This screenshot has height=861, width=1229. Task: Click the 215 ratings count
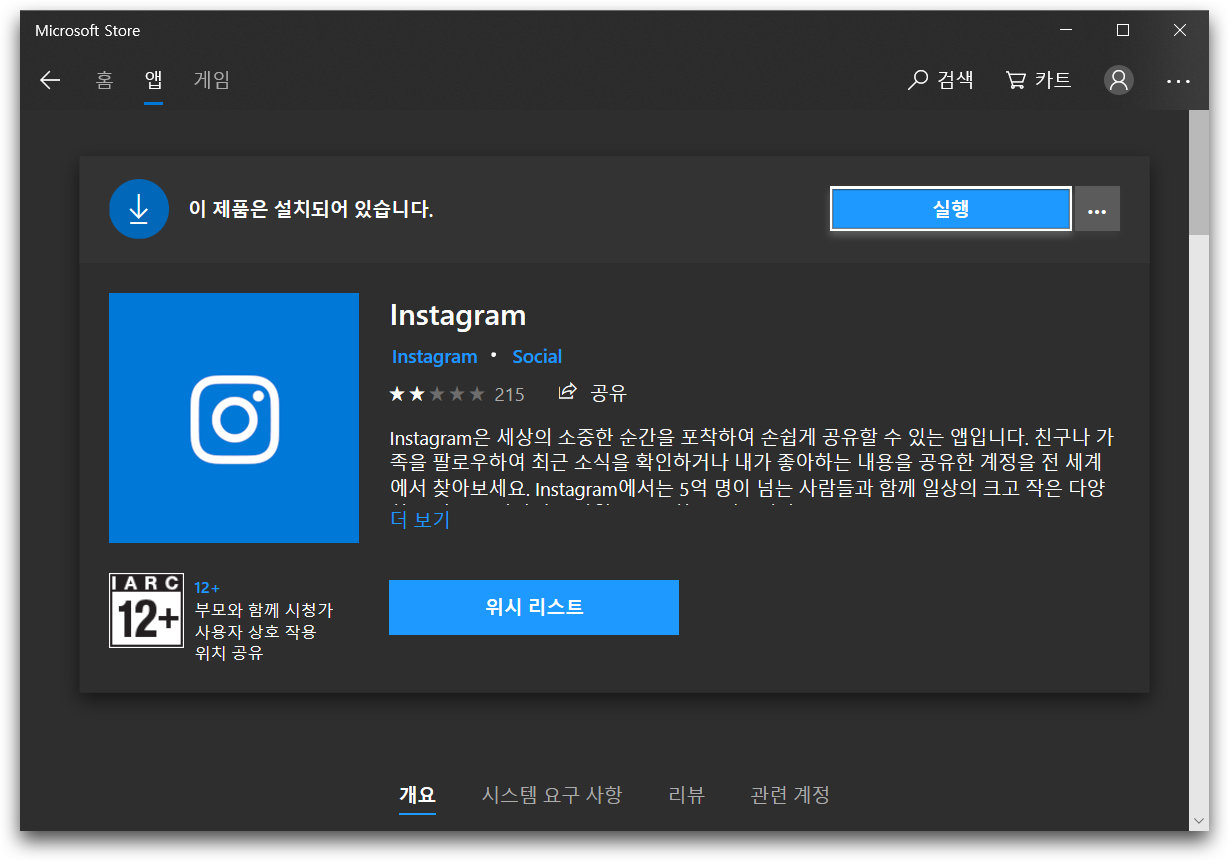(509, 394)
